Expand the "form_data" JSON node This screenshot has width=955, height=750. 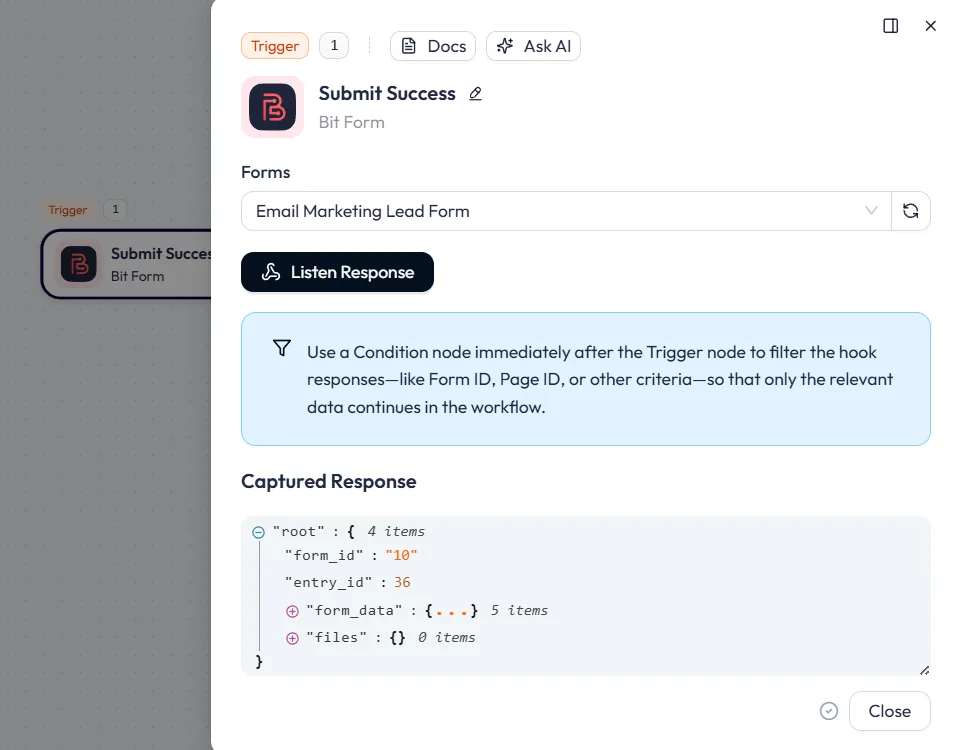pos(292,611)
